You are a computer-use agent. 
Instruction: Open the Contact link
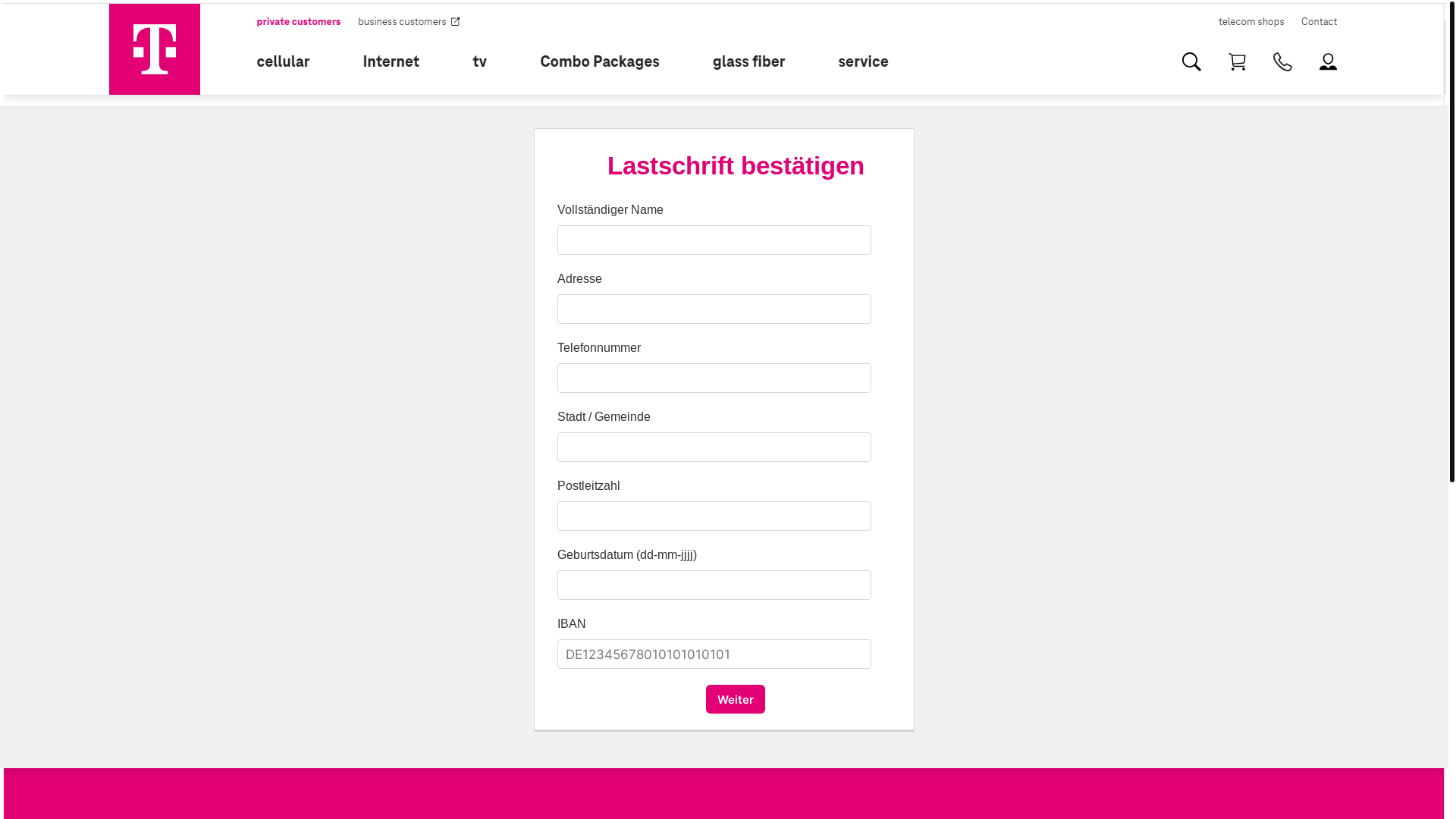1319,22
